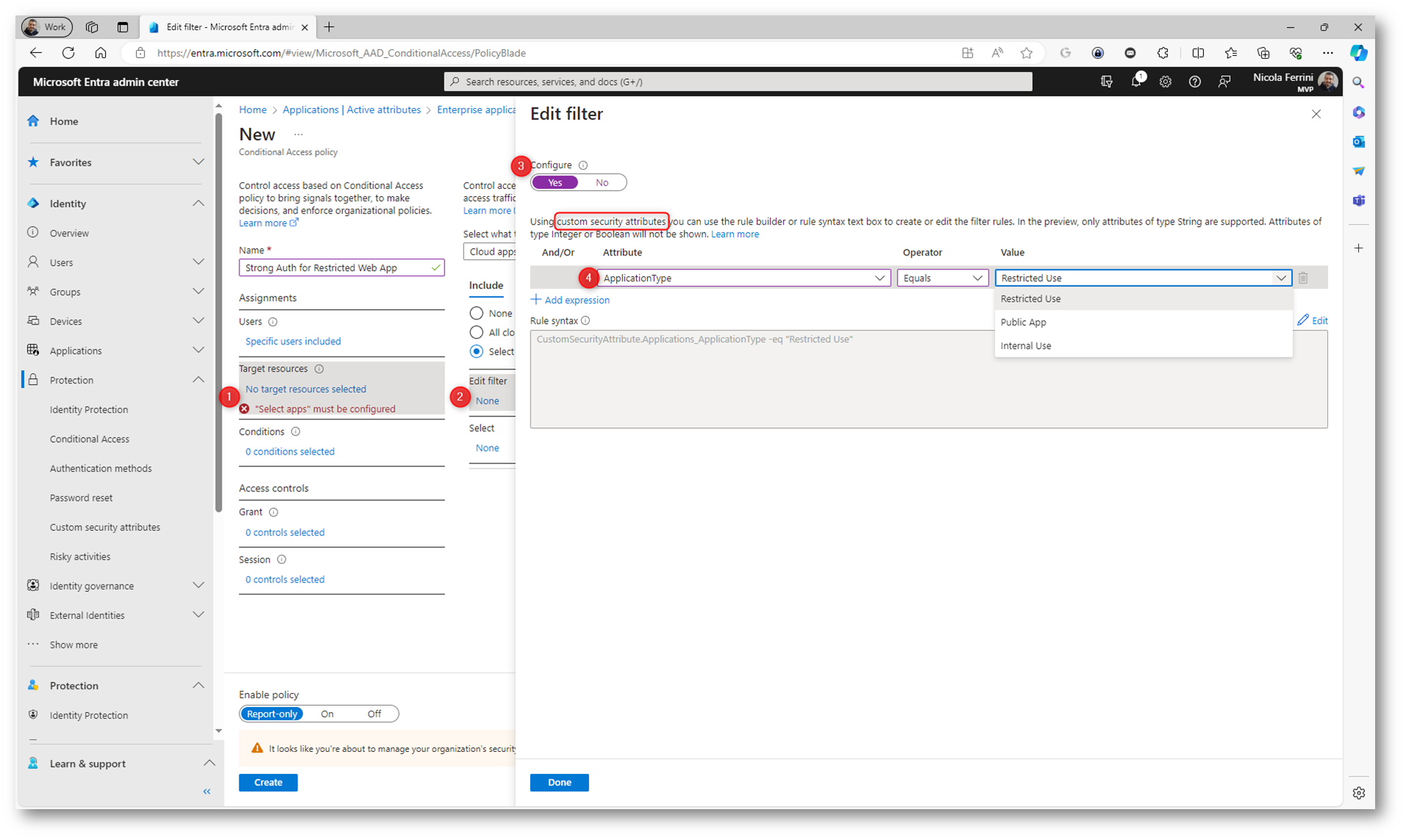Open the Feedback icon in the Entra header
This screenshot has width=1406, height=840.
[1224, 82]
